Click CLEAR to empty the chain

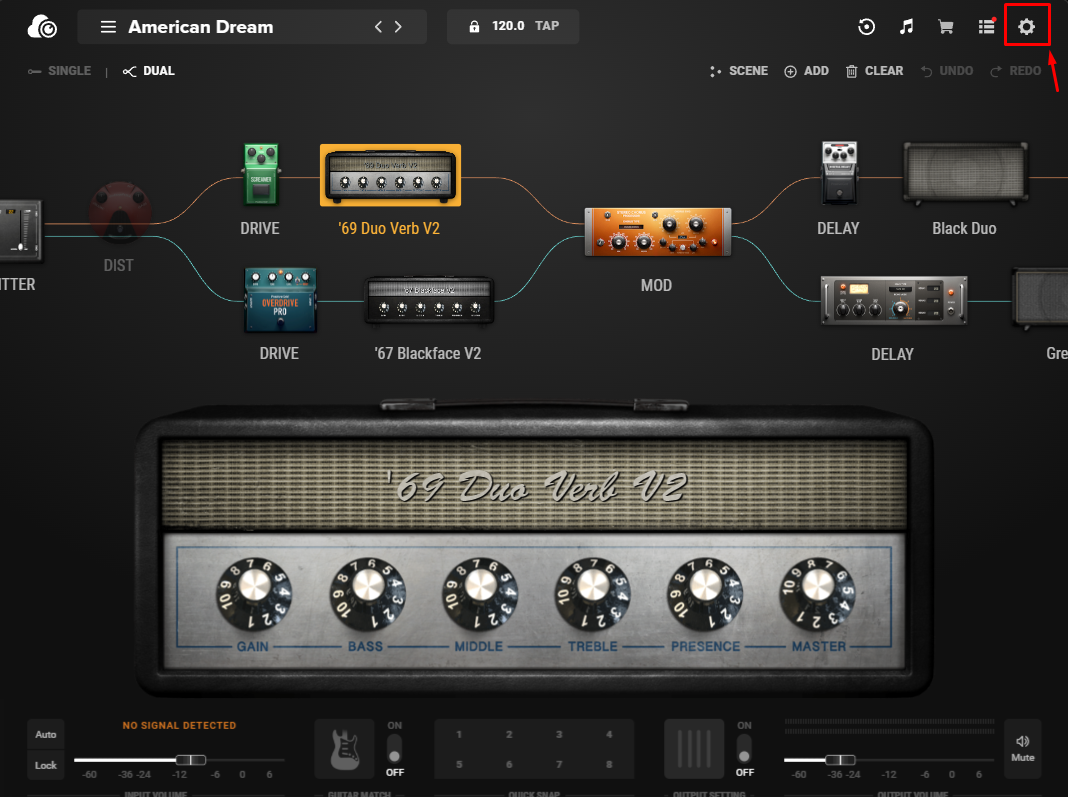click(875, 71)
